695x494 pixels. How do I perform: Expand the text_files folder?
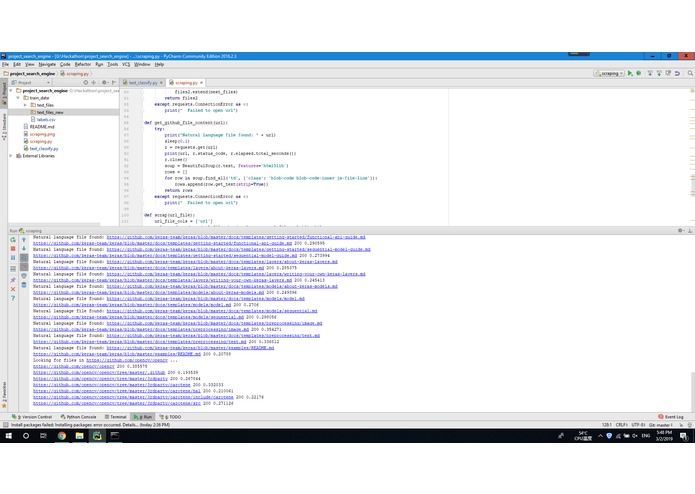click(25, 105)
